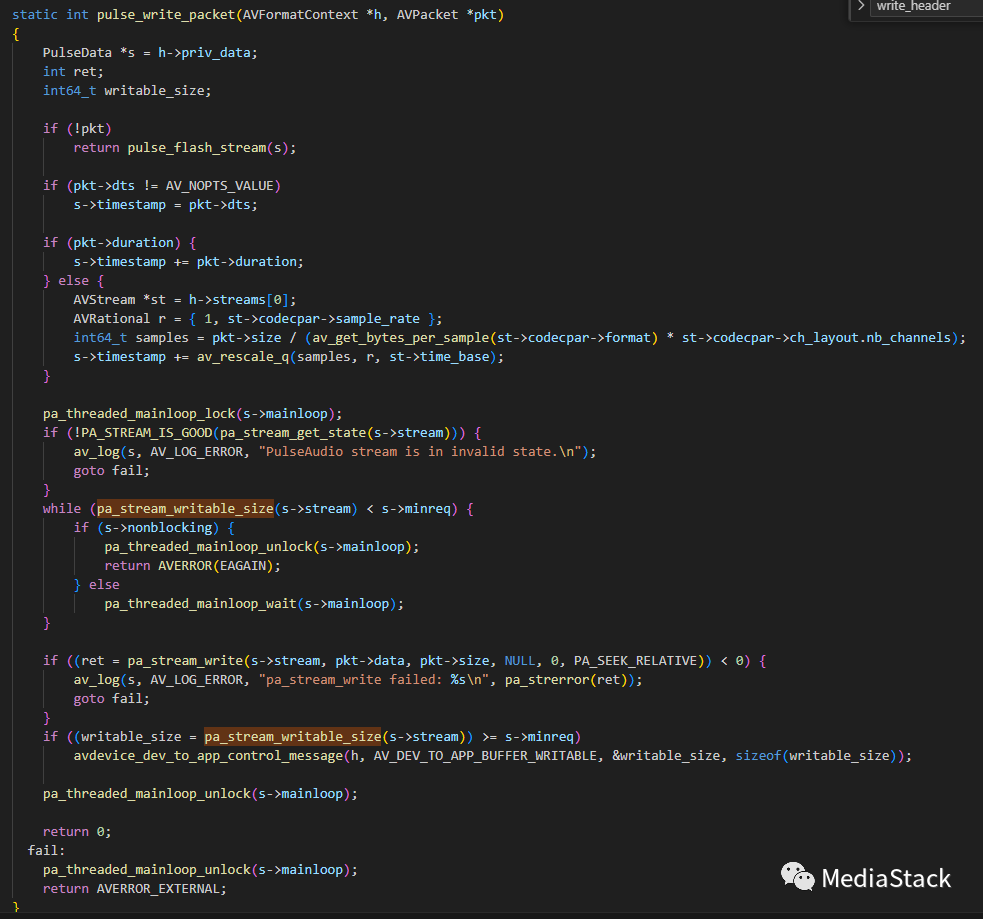Click the AV_DEV_TO_APP_BUFFER_WRITABLE constant
Image resolution: width=983 pixels, height=919 pixels.
[488, 756]
